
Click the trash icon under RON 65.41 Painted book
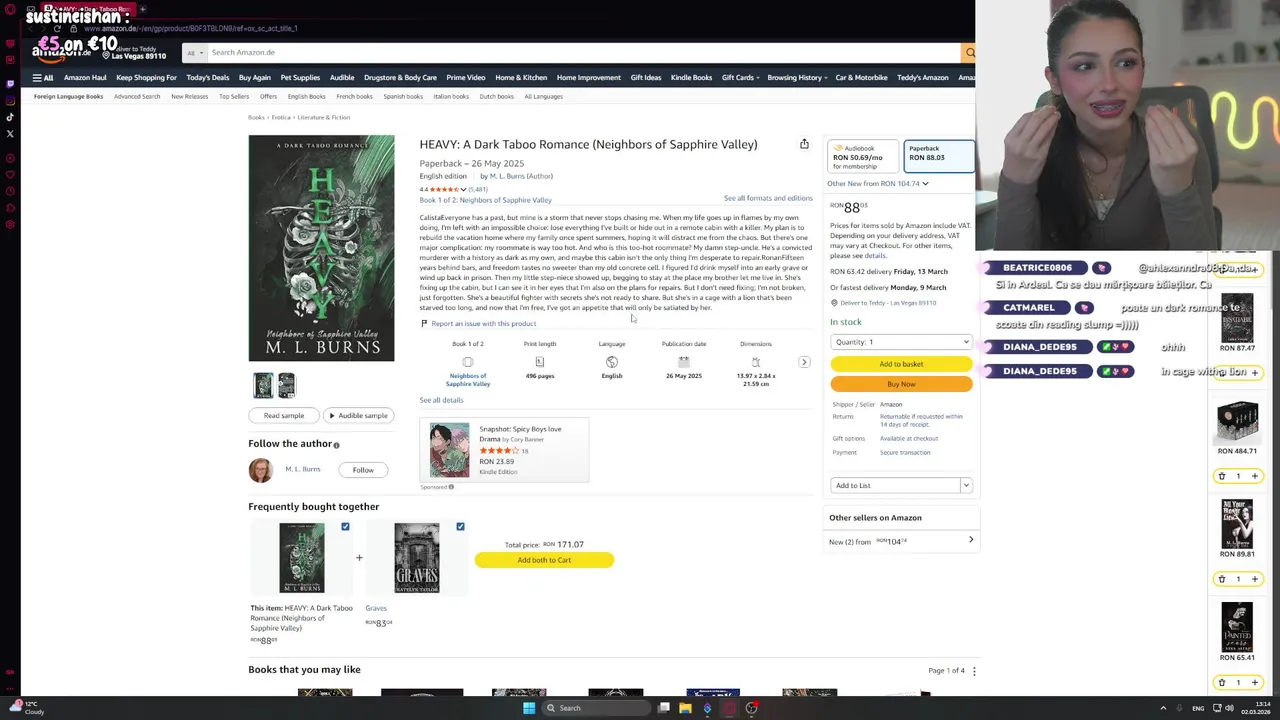pyautogui.click(x=1221, y=682)
